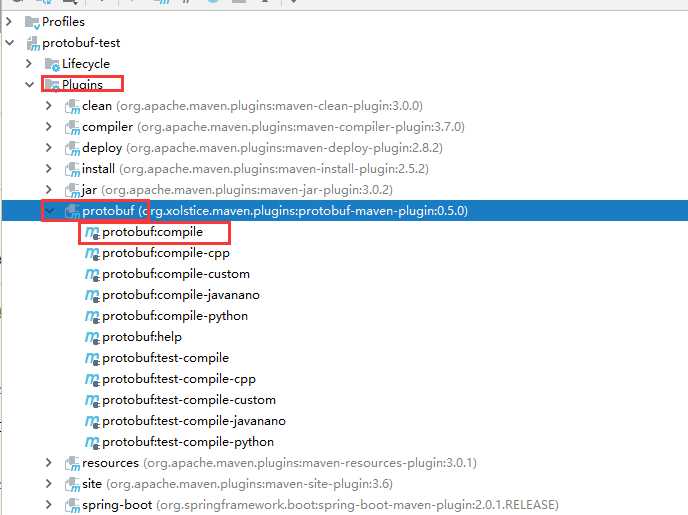The height and width of the screenshot is (515, 688).
Task: Click the clean plugin icon
Action: coord(72,106)
